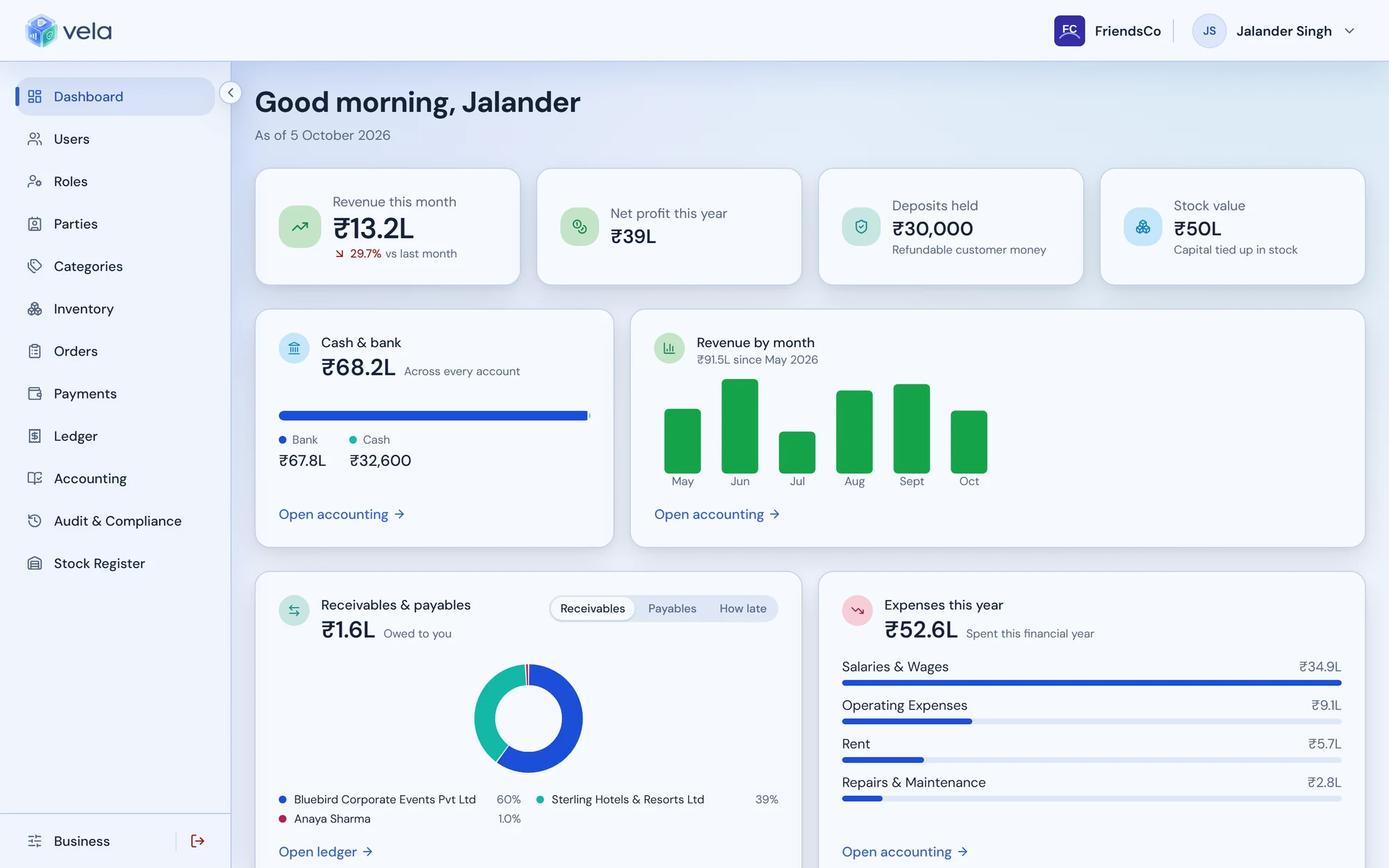Click the Categories tag icon
The width and height of the screenshot is (1389, 868).
[35, 266]
